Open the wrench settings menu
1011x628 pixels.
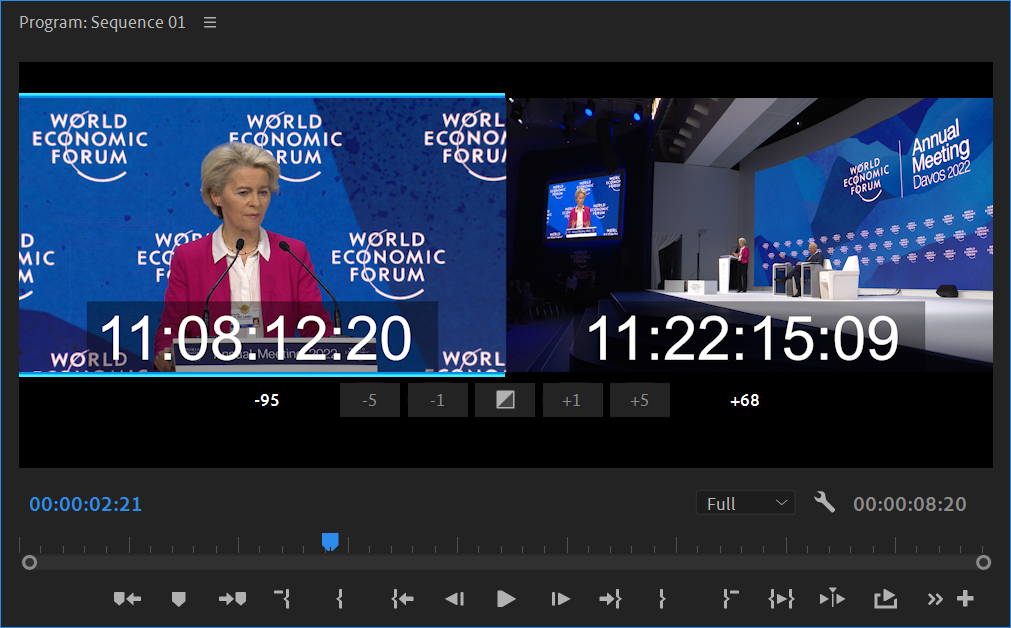[x=825, y=503]
